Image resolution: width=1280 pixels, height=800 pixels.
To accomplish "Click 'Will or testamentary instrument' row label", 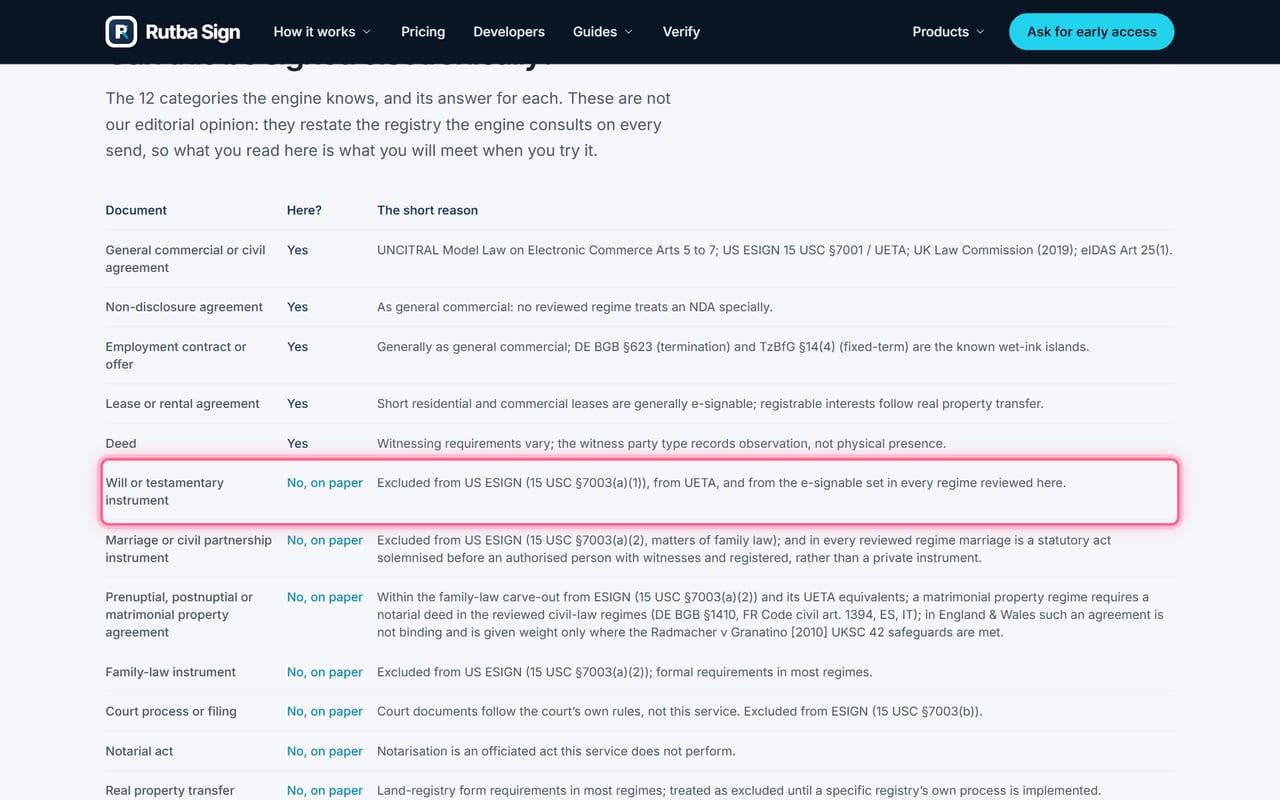I will click(x=165, y=491).
